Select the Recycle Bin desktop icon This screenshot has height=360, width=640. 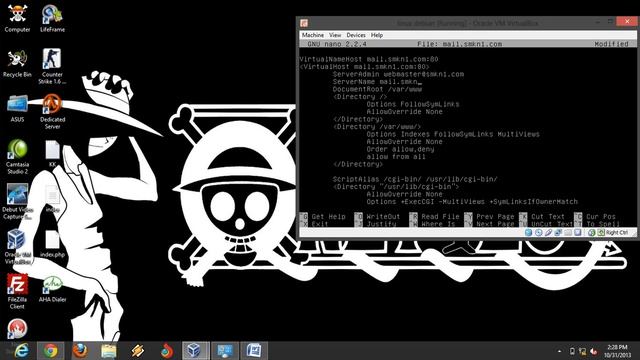17,64
